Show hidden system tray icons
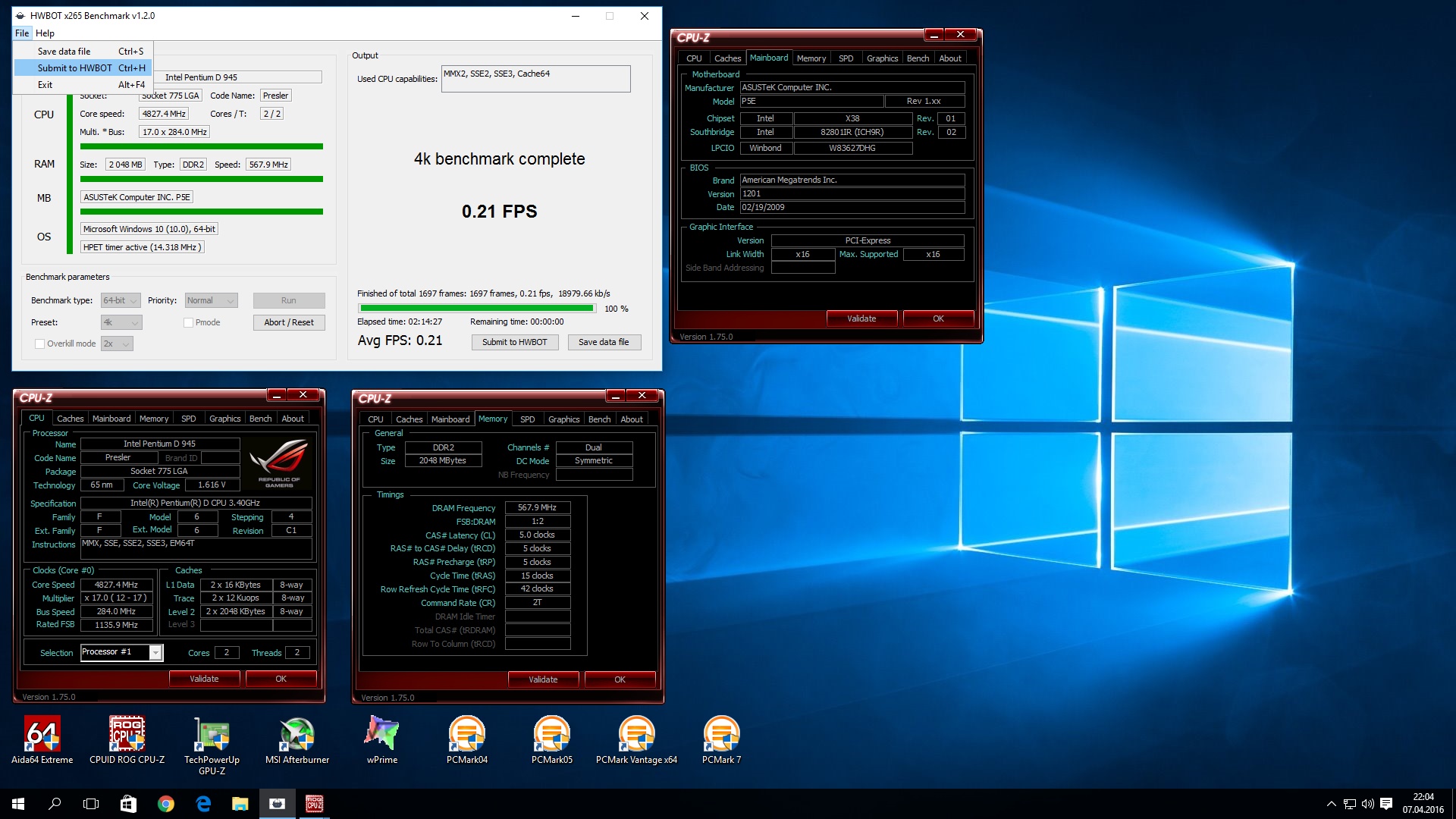The width and height of the screenshot is (1456, 819). tap(1331, 804)
